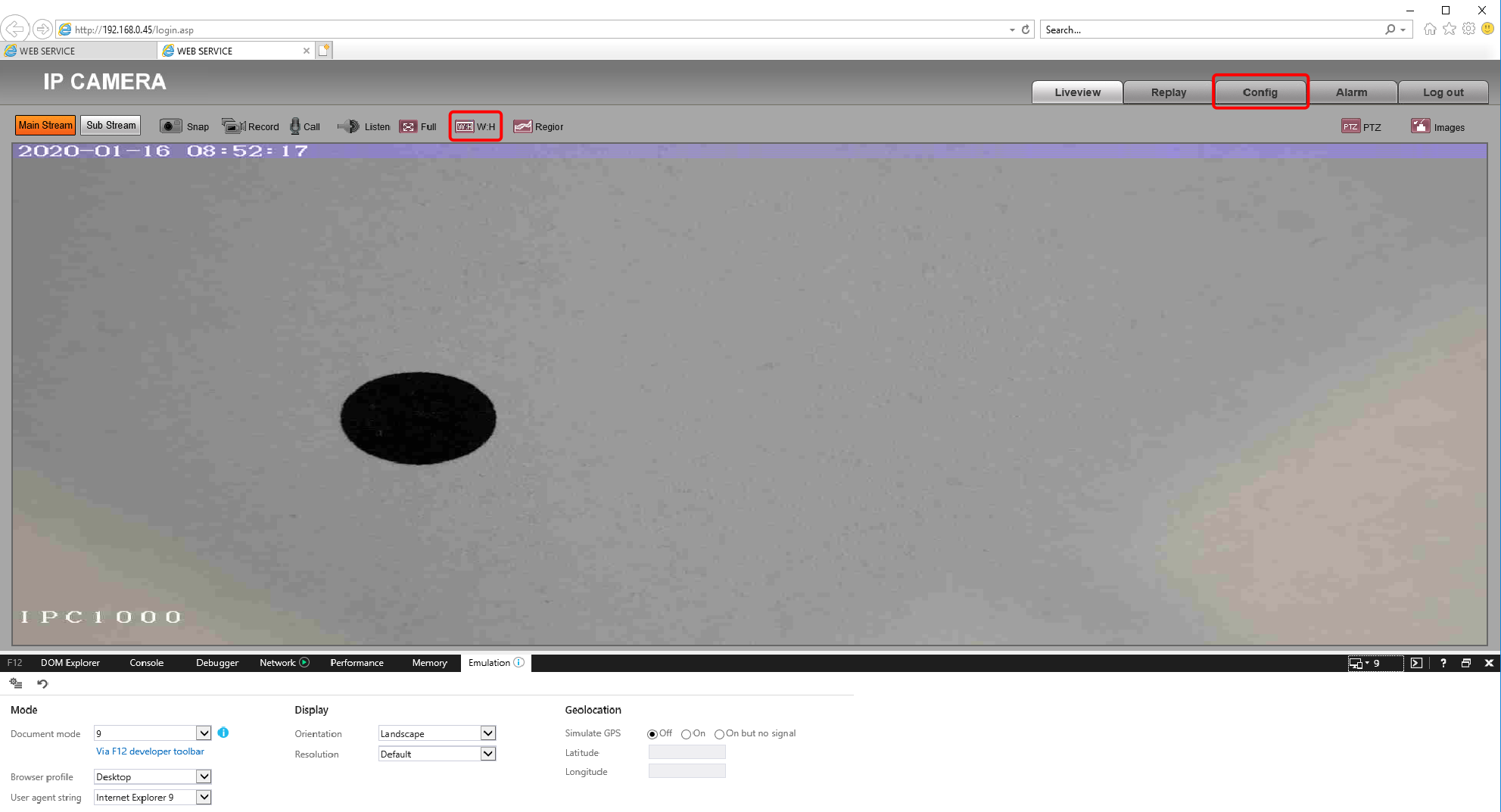Switch to the Network developer tab
Image resolution: width=1501 pixels, height=812 pixels.
tap(278, 663)
